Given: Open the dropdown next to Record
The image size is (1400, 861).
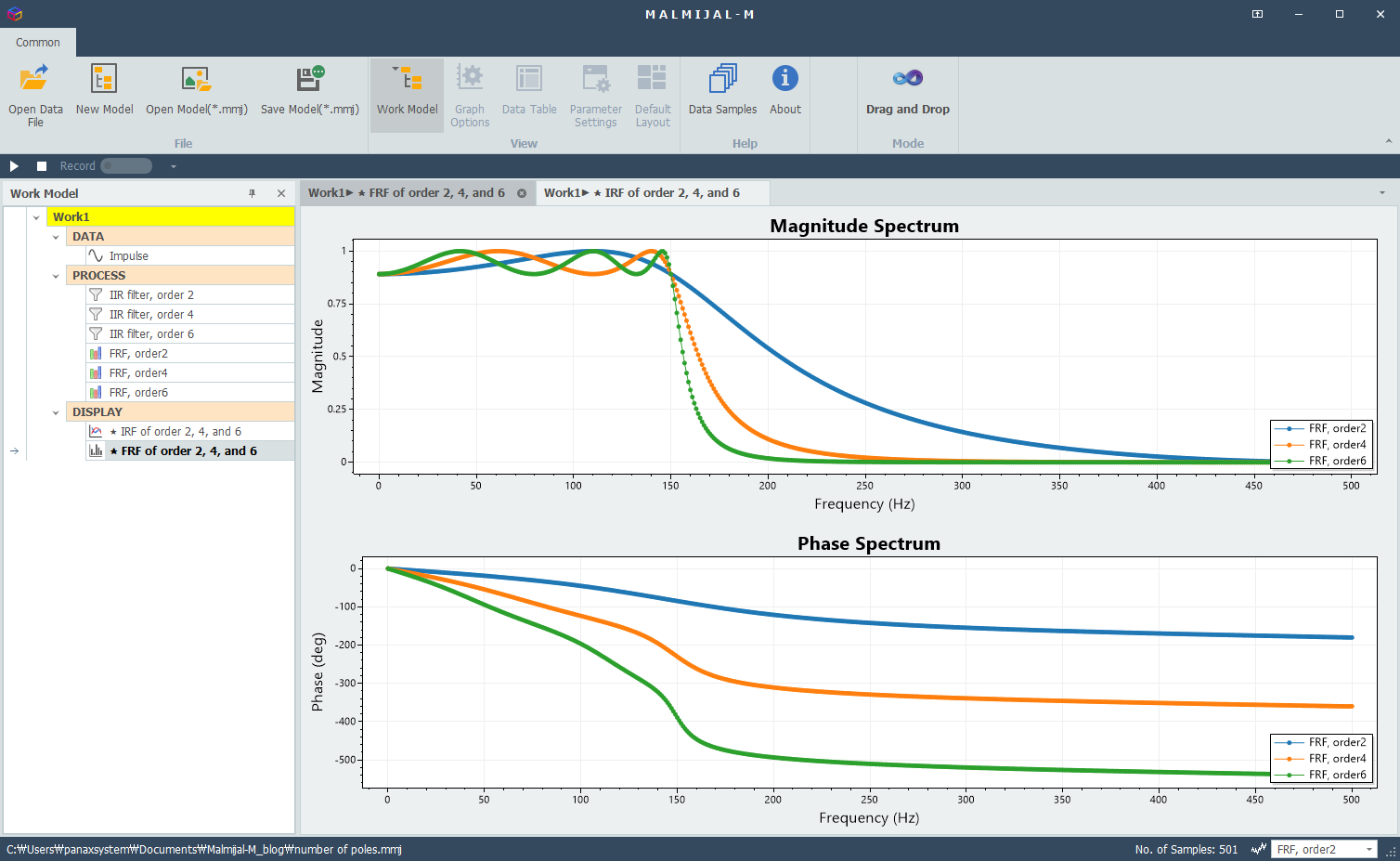Looking at the screenshot, I should (173, 166).
